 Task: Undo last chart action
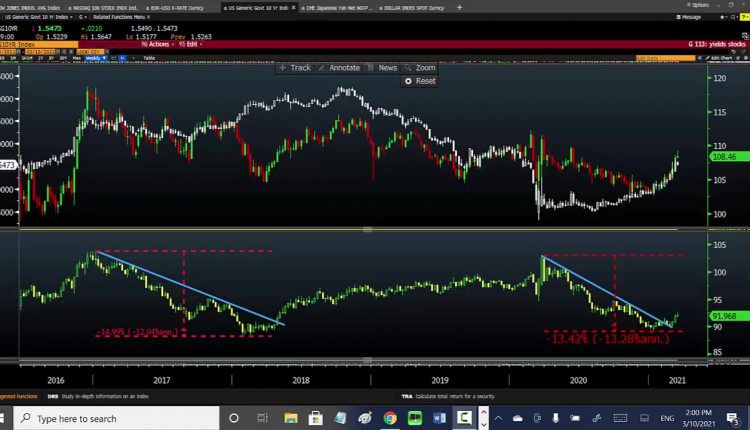click(x=734, y=52)
